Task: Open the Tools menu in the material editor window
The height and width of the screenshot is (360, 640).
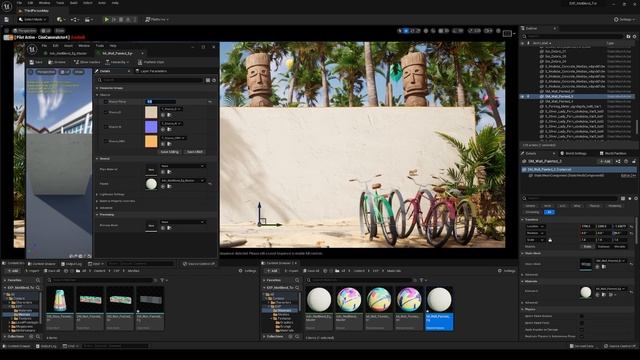Action: (x=100, y=46)
